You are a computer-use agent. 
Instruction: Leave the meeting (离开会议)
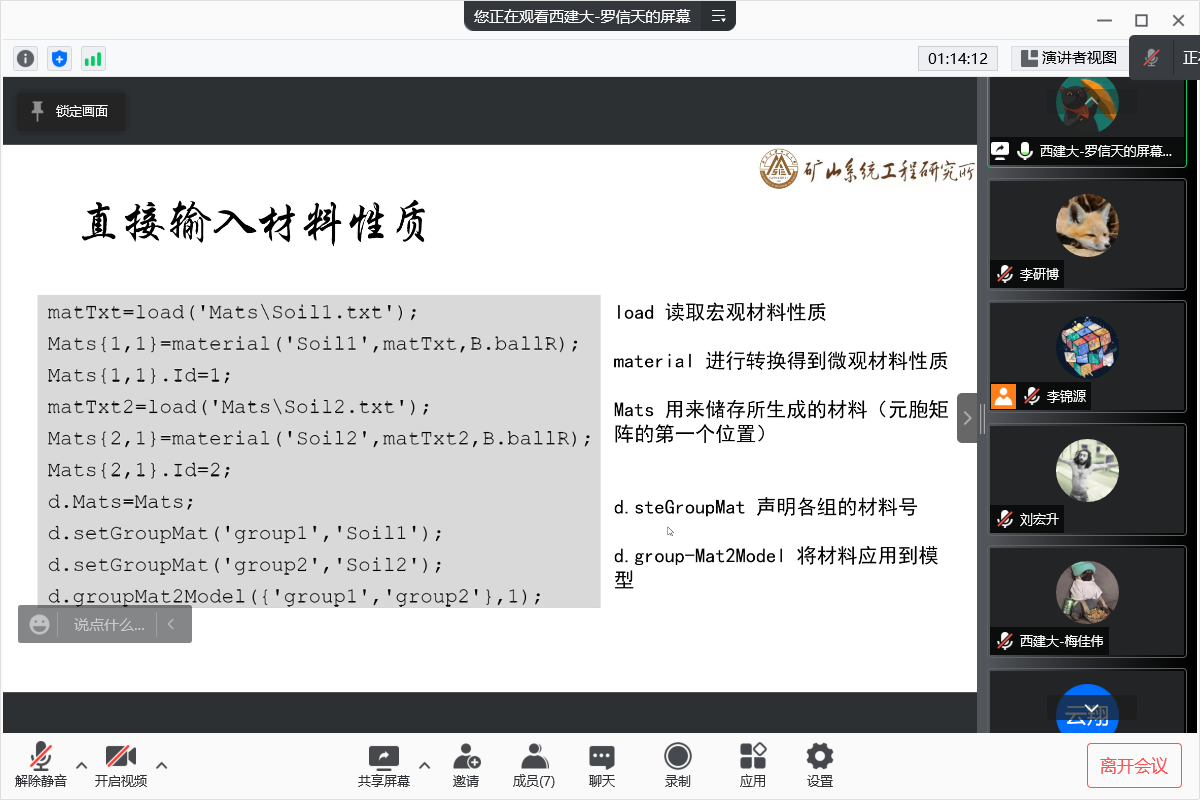point(1134,766)
